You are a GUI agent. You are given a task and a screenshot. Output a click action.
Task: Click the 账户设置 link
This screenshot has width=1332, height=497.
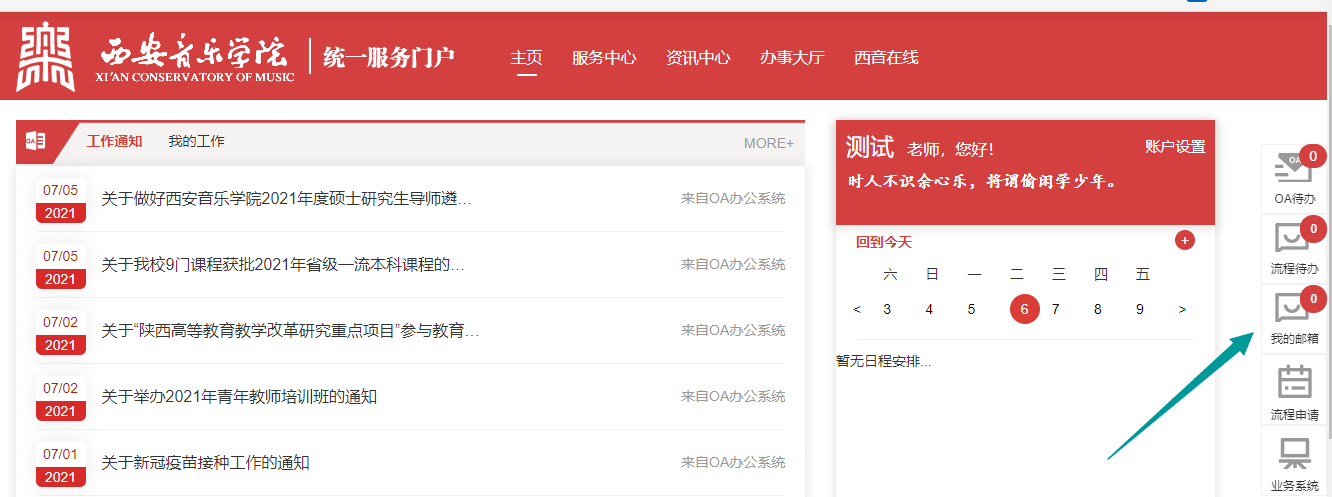pos(1175,147)
